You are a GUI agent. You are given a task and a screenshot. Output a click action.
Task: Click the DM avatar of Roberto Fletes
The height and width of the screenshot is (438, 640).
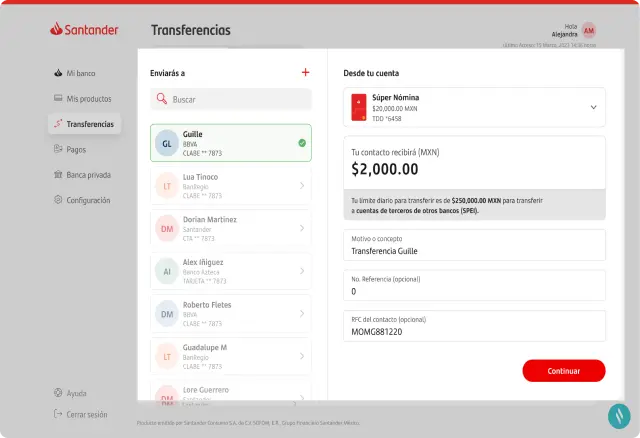click(x=167, y=314)
